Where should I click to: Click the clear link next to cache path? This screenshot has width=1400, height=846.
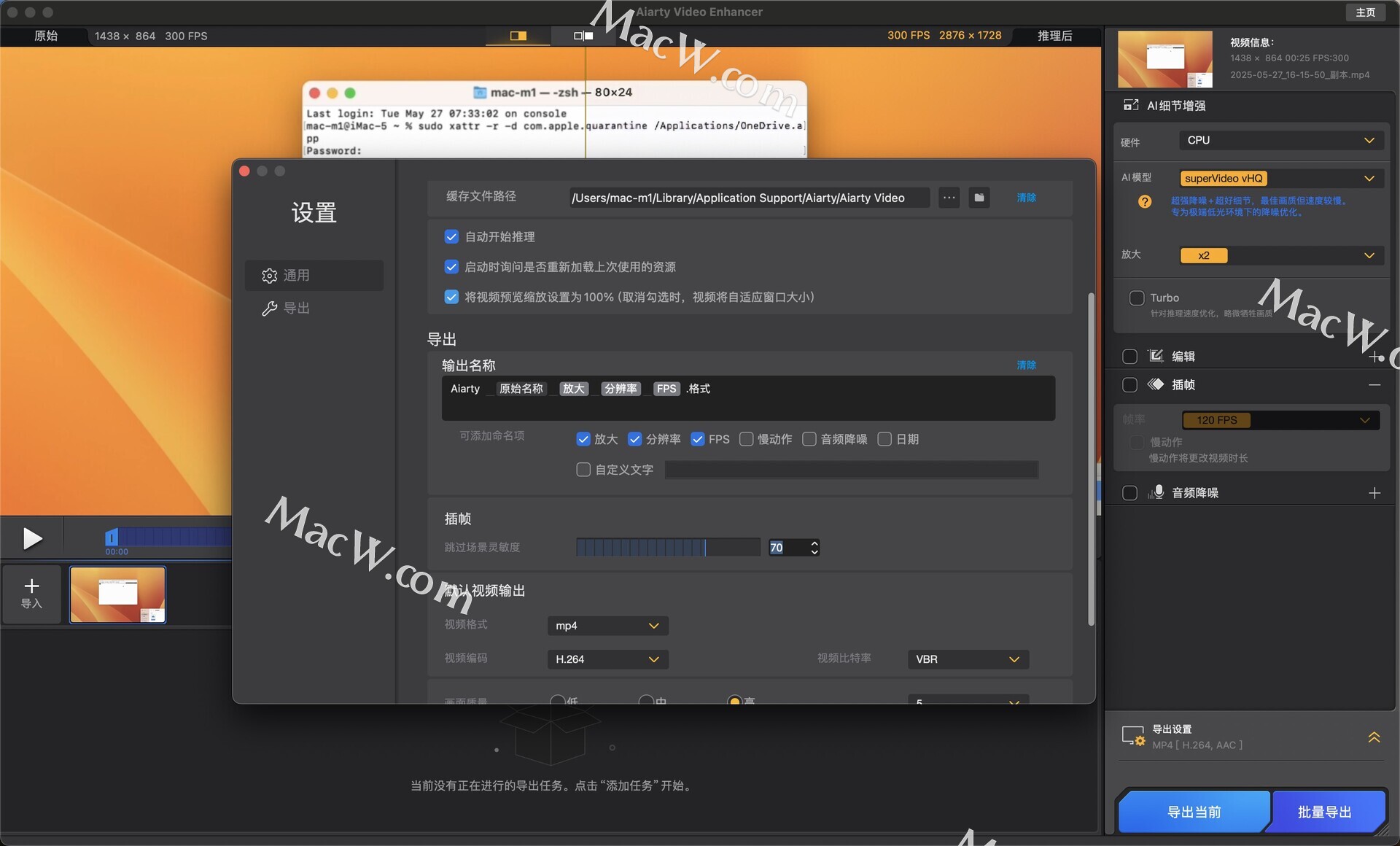[1027, 198]
